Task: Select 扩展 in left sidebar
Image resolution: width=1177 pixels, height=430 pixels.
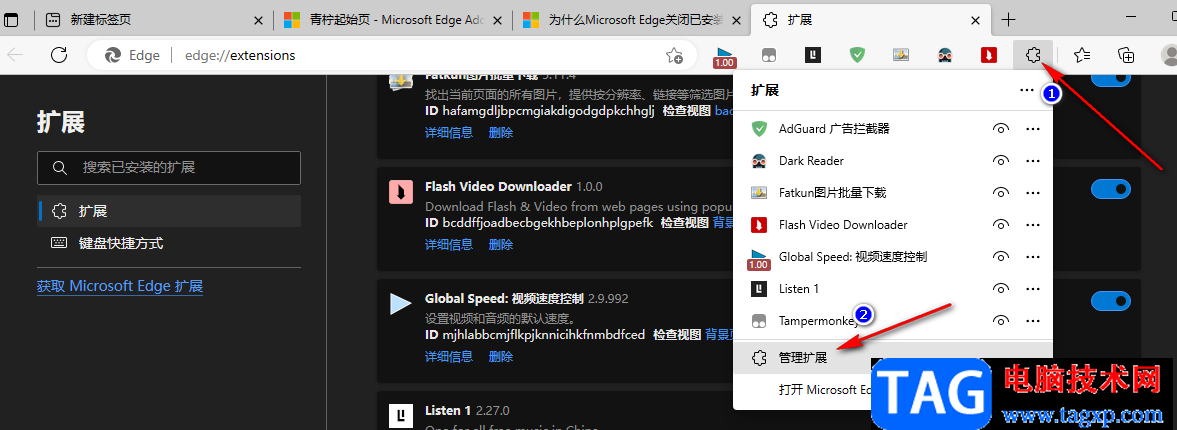Action: click(x=169, y=211)
